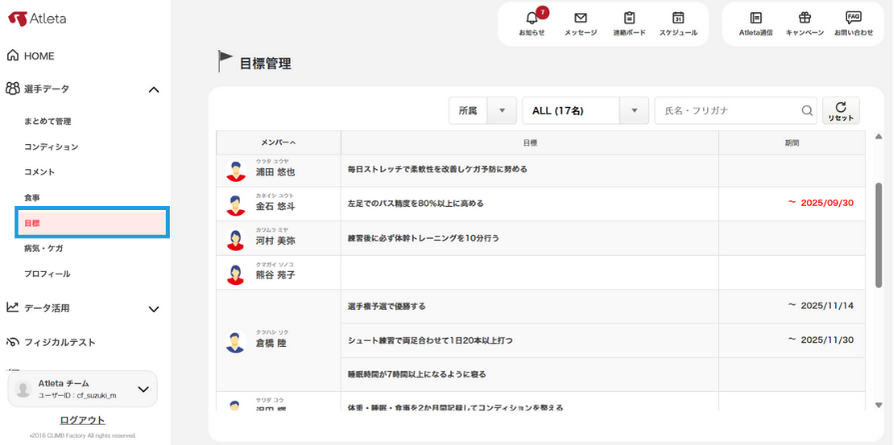Screen dimensions: 894x445
Task: Expand the データ活用 sidebar section
Action: point(154,309)
